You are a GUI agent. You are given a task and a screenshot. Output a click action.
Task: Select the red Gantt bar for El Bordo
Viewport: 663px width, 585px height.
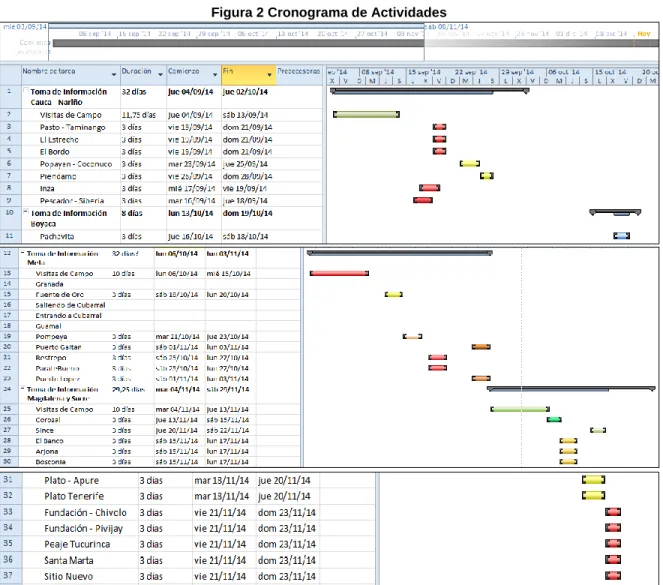[439, 151]
